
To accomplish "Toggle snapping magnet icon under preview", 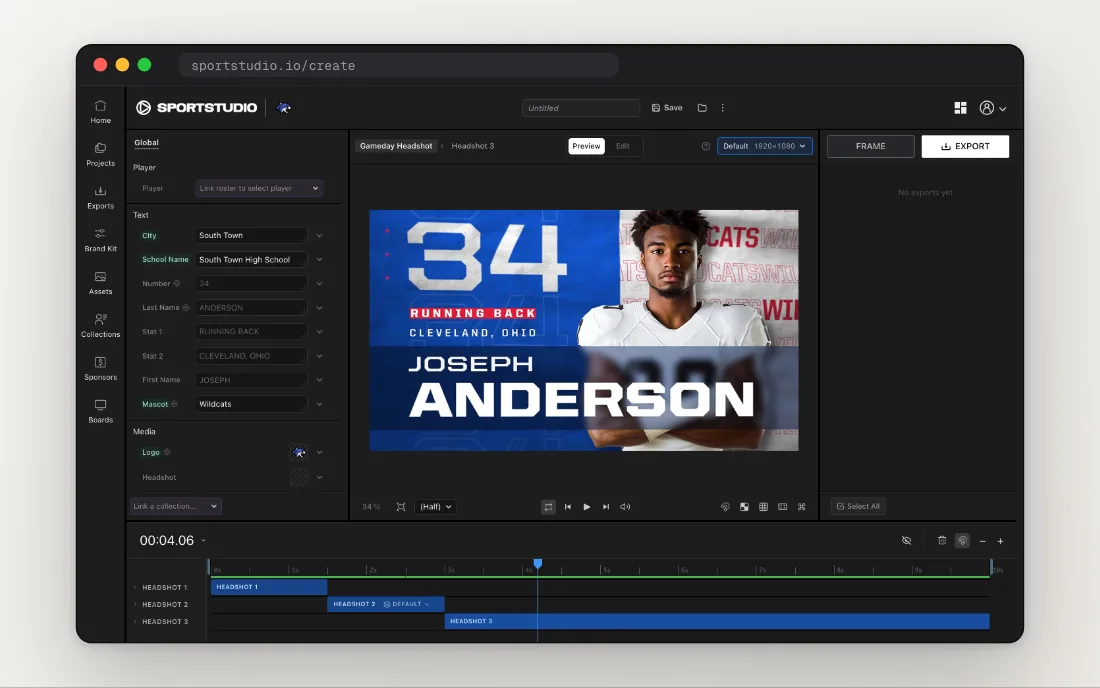I will (725, 507).
